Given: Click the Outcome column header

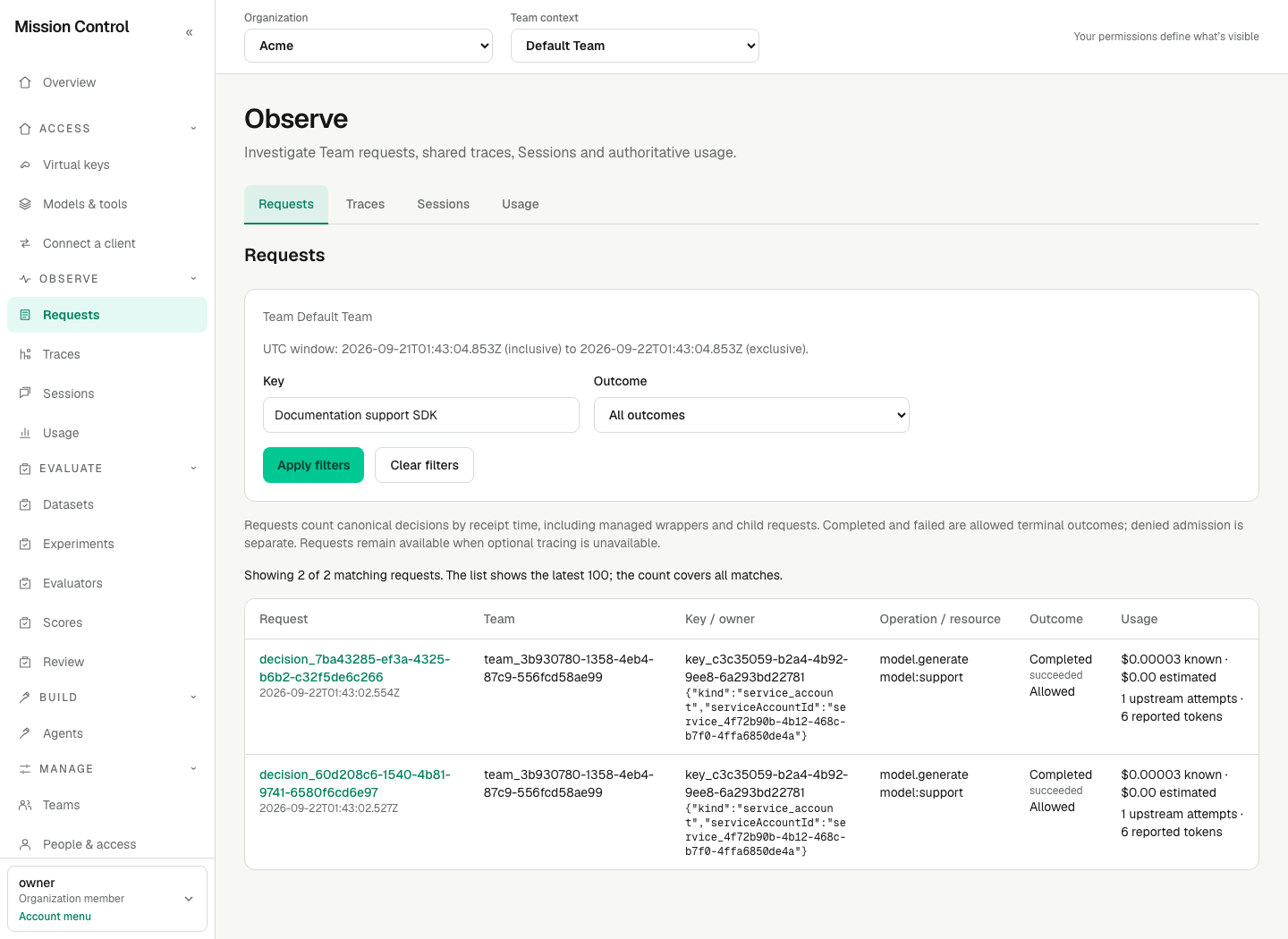Looking at the screenshot, I should click(x=1056, y=619).
